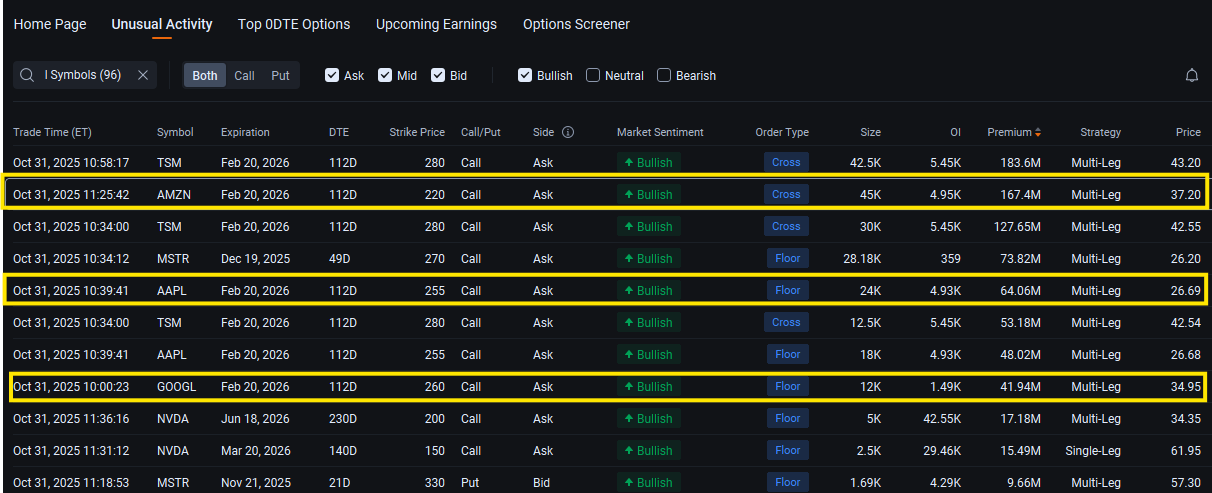Viewport: 1212px width, 493px height.
Task: Click the DTE column header
Action: tap(339, 132)
